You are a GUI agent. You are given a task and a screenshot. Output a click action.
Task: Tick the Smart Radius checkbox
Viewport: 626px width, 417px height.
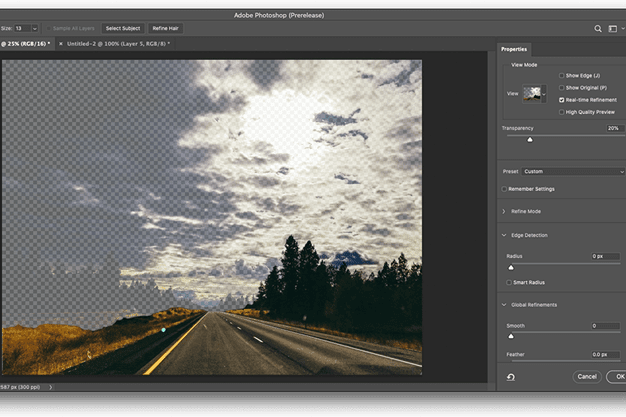pyautogui.click(x=509, y=283)
